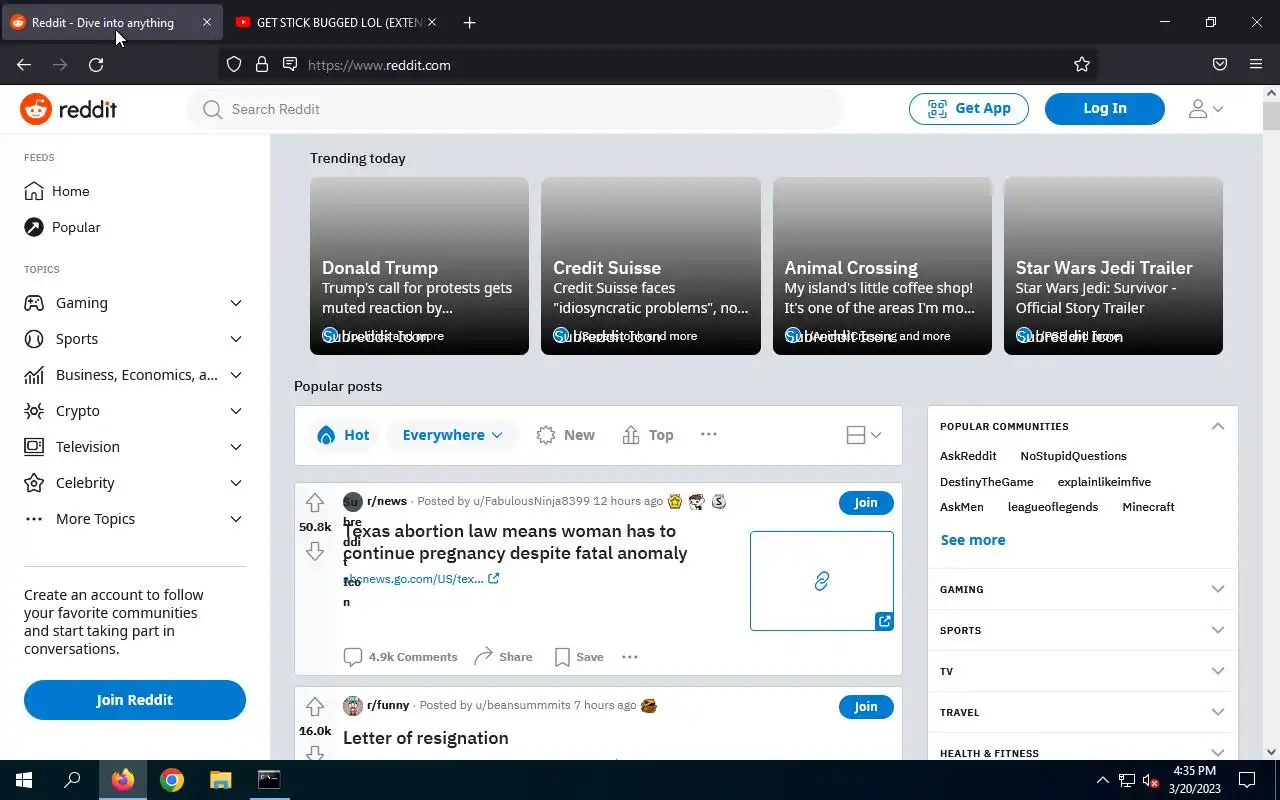The width and height of the screenshot is (1280, 800).
Task: Sort posts by New
Action: tap(565, 435)
